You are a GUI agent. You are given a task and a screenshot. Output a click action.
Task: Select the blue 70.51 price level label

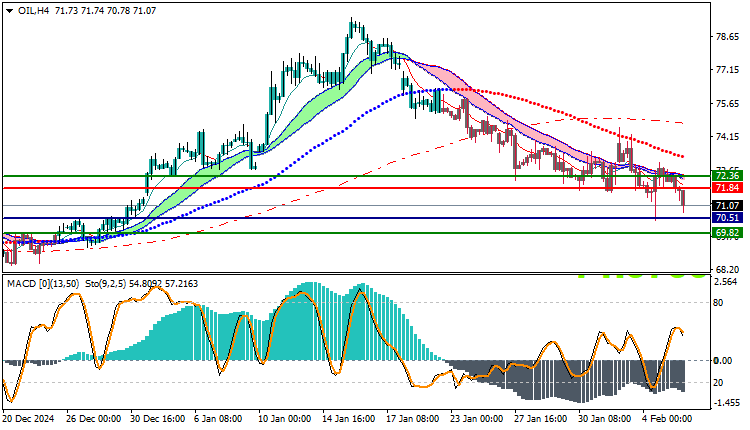727,218
